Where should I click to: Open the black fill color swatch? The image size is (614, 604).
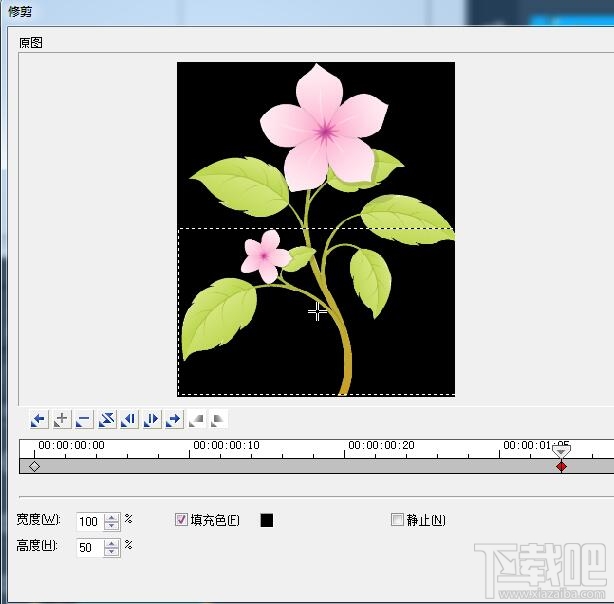click(x=267, y=520)
